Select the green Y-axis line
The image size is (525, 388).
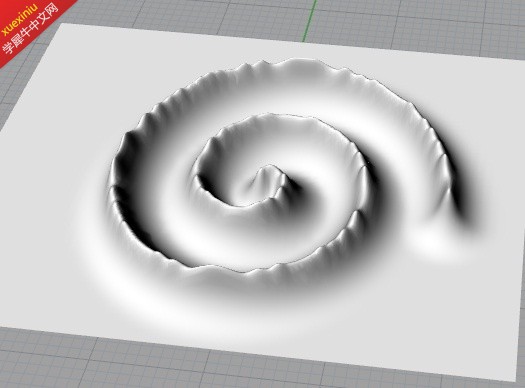pyautogui.click(x=310, y=21)
